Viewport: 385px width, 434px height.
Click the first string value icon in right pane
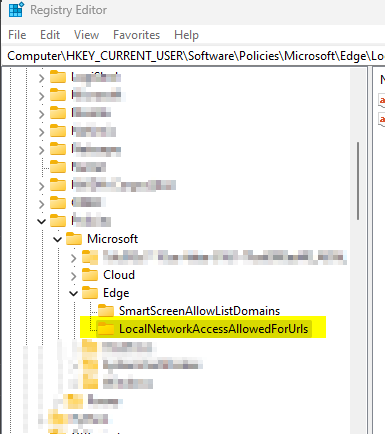tap(382, 100)
